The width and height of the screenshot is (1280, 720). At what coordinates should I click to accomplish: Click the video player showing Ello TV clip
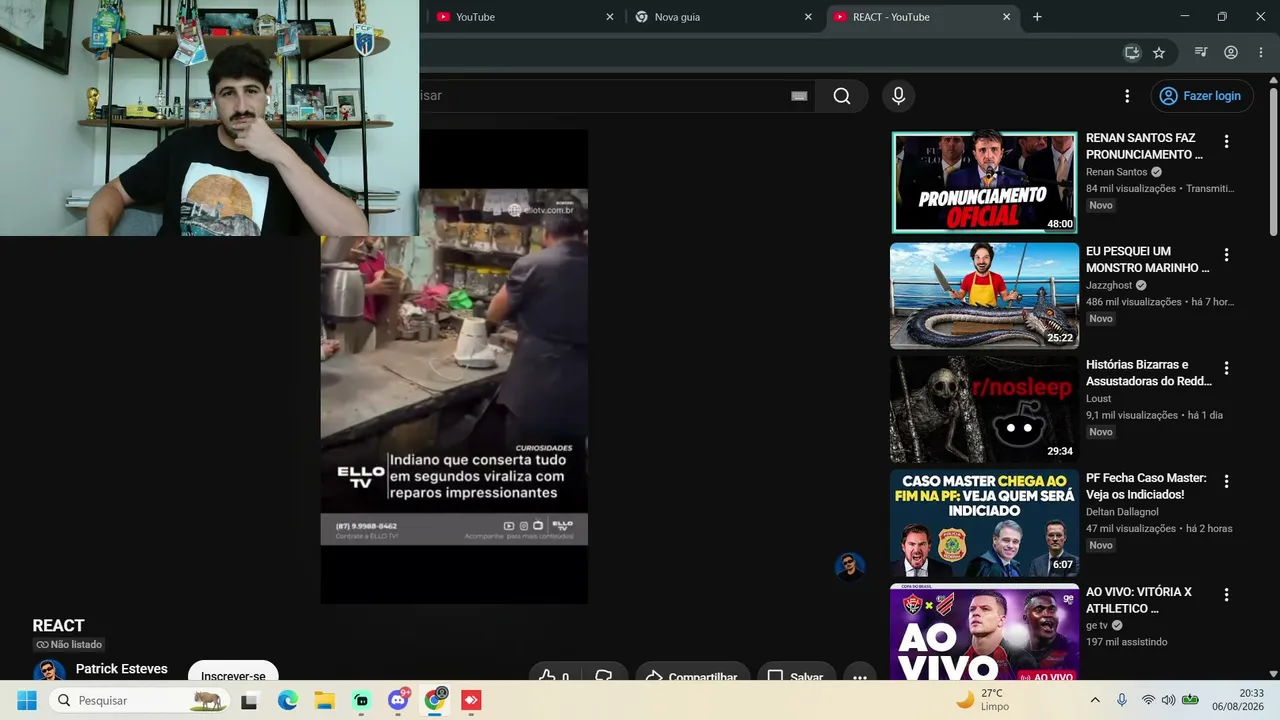454,367
